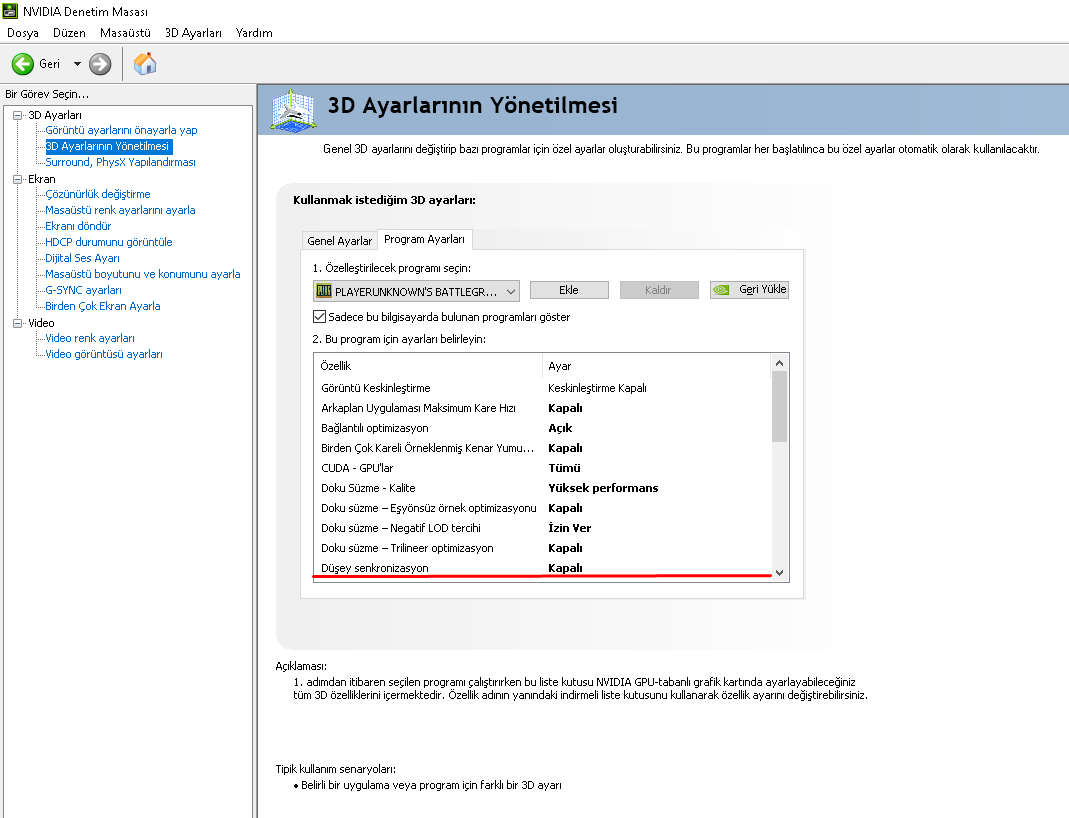Click the Yüksek performans value
Viewport: 1069px width, 818px height.
(x=603, y=488)
